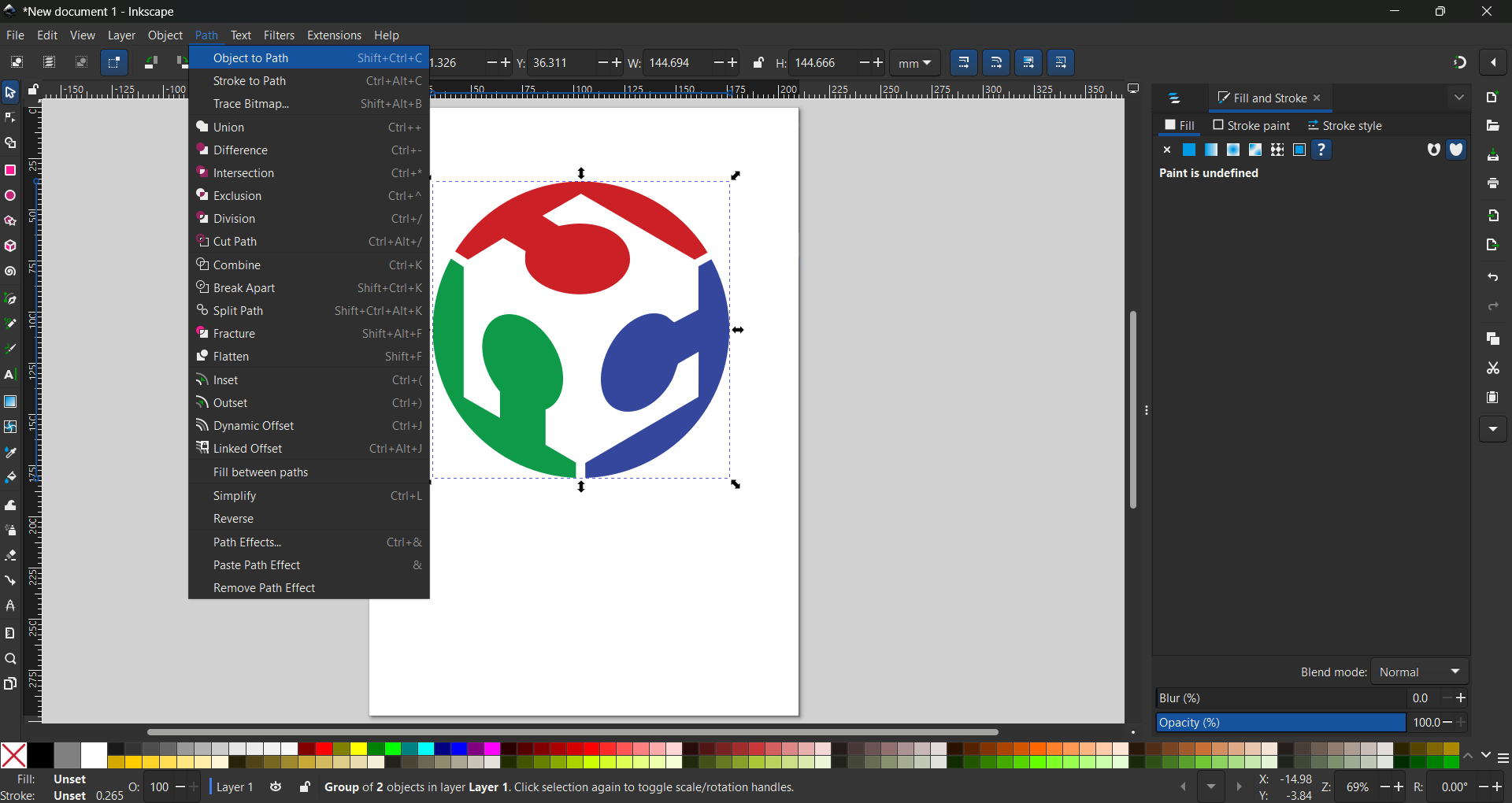Select the Gradient tool
1512x803 pixels.
point(10,401)
